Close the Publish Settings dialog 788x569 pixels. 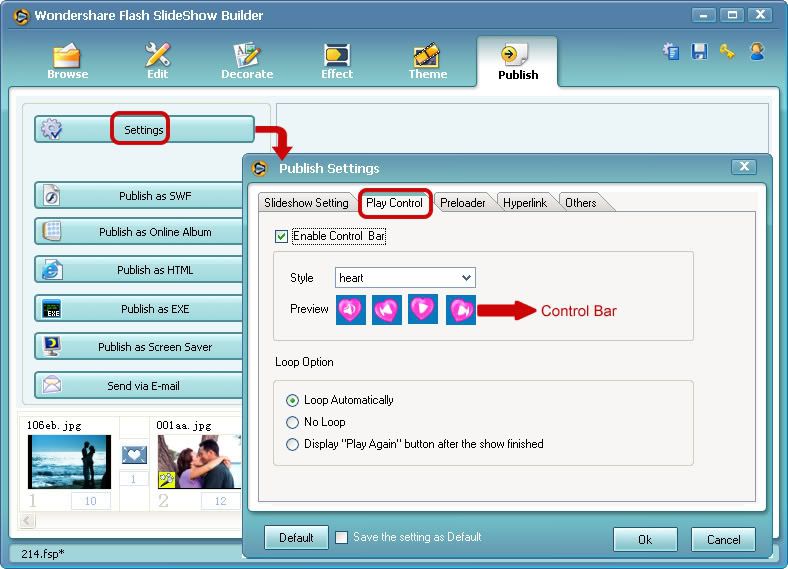coord(744,166)
